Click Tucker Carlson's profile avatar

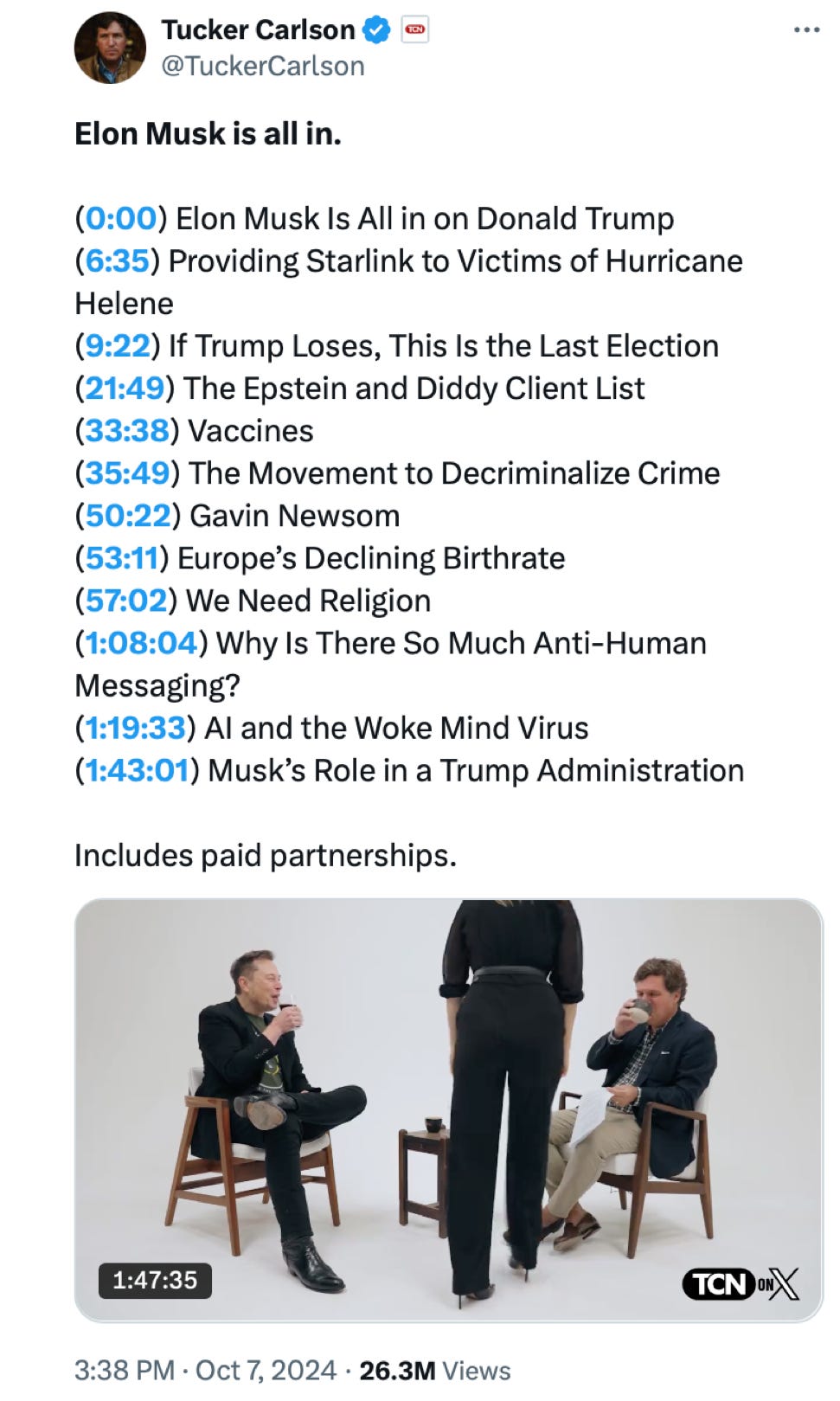[x=110, y=48]
